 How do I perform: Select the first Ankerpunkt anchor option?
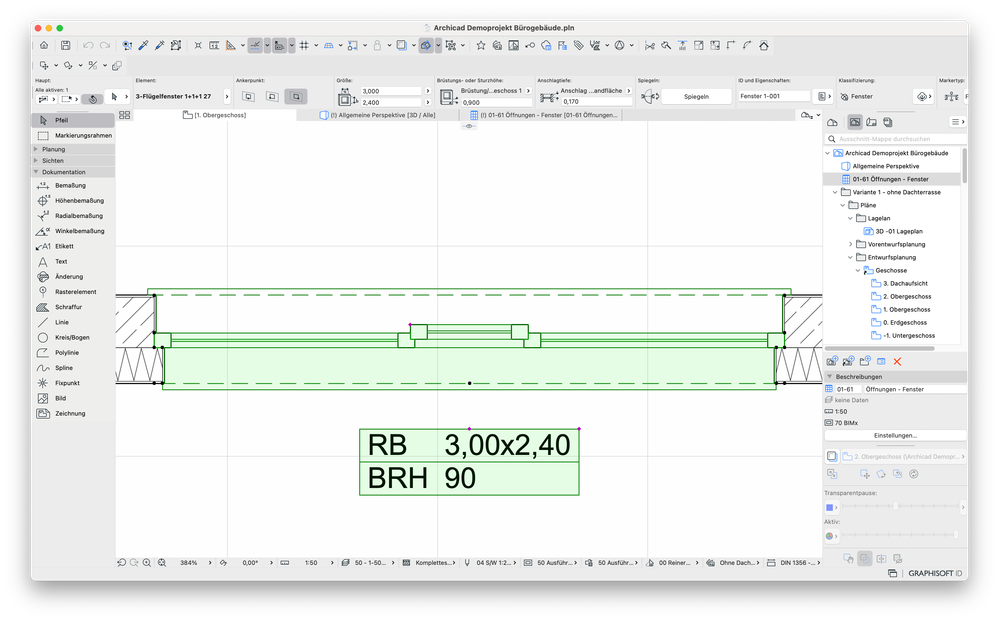248,97
